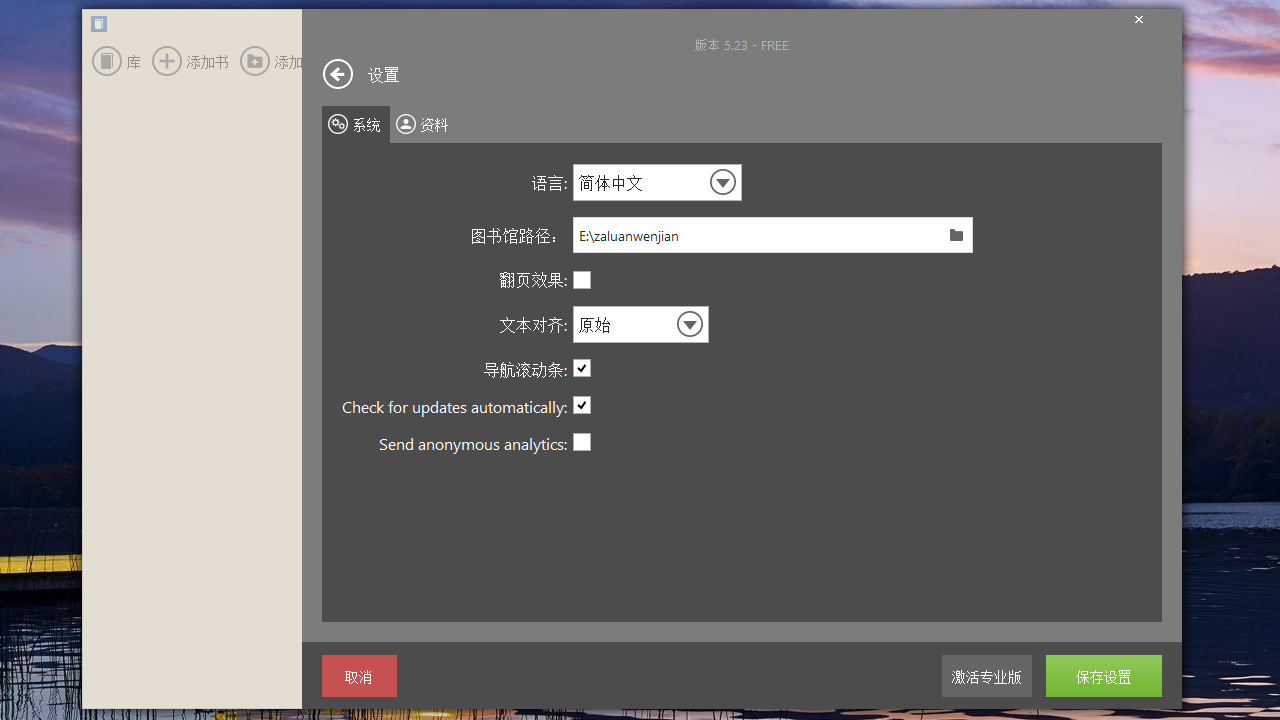The image size is (1280, 720).
Task: Open the Library view via book icon
Action: (x=107, y=61)
